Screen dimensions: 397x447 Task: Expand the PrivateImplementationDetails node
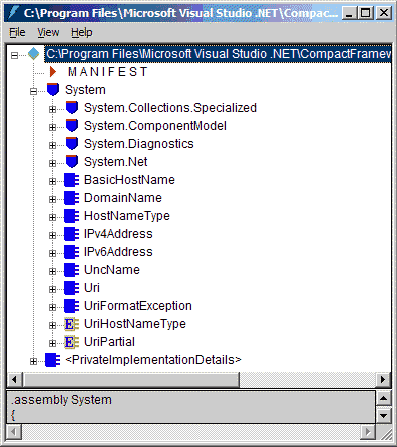pos(33,361)
